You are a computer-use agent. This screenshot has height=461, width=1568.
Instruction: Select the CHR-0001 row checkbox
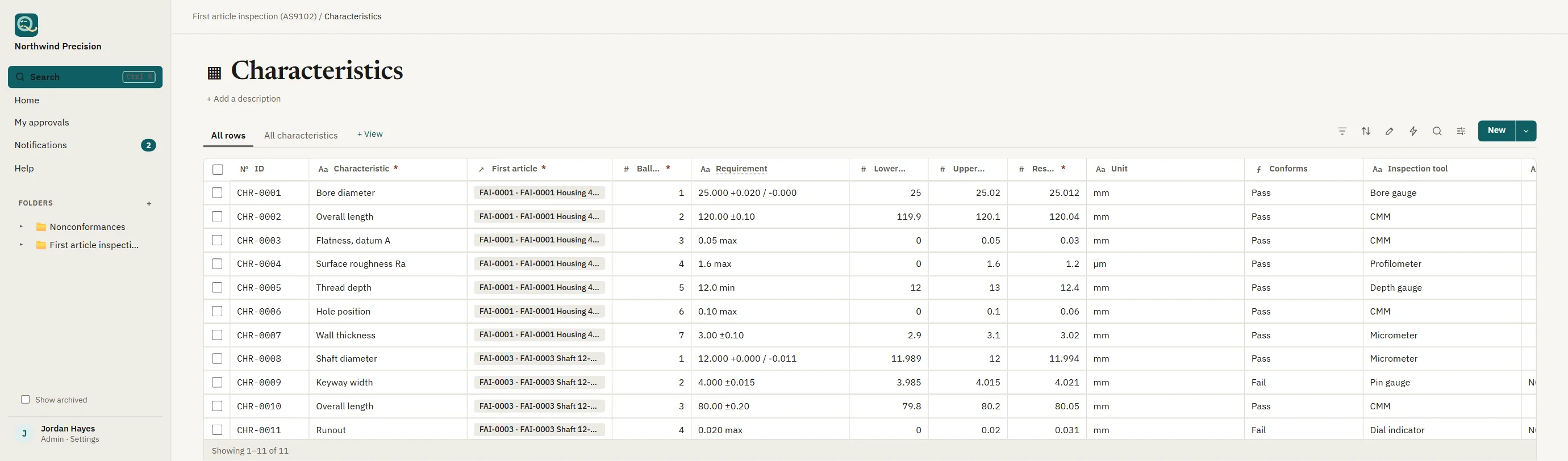coord(217,193)
